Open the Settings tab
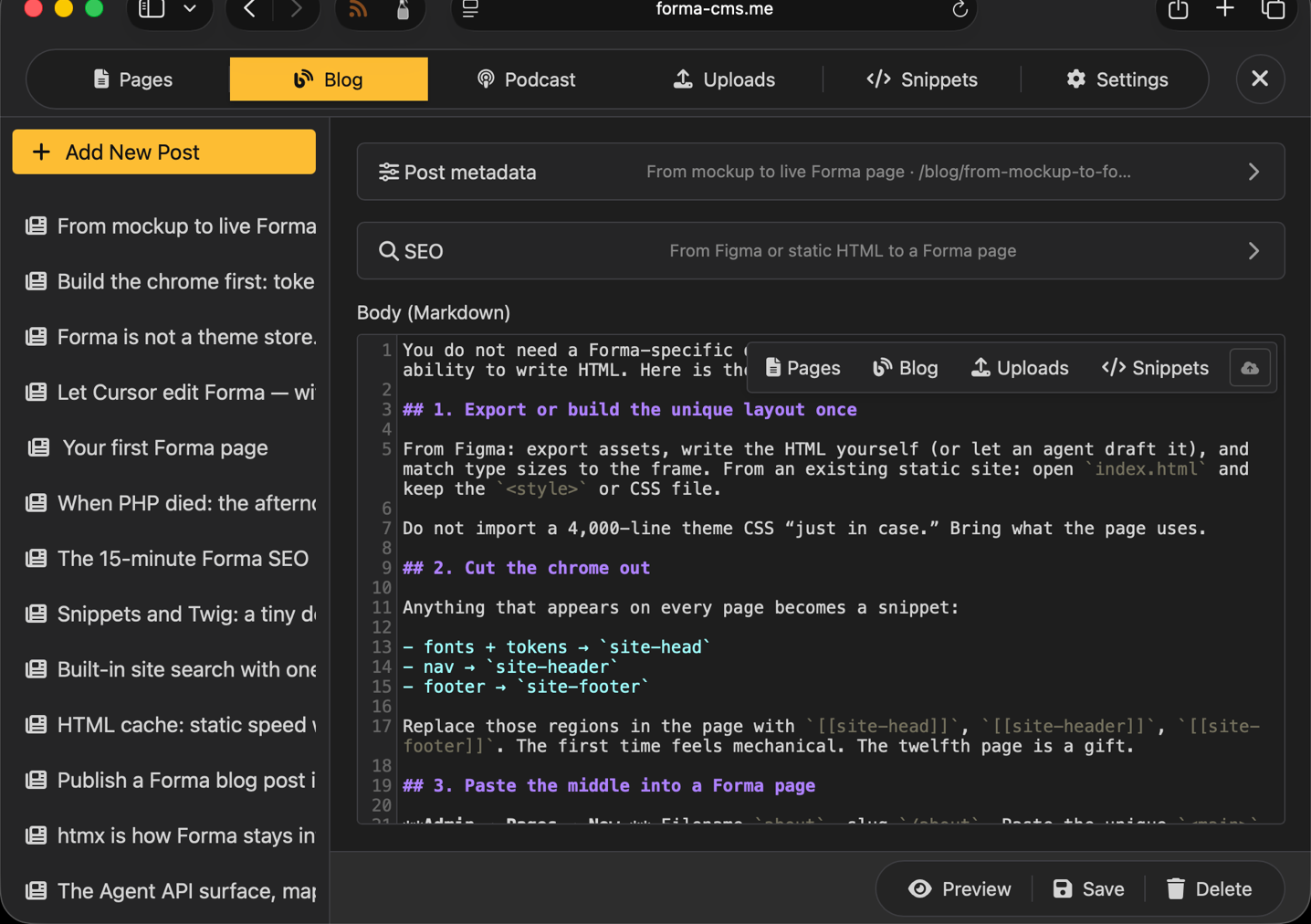 click(x=1117, y=79)
